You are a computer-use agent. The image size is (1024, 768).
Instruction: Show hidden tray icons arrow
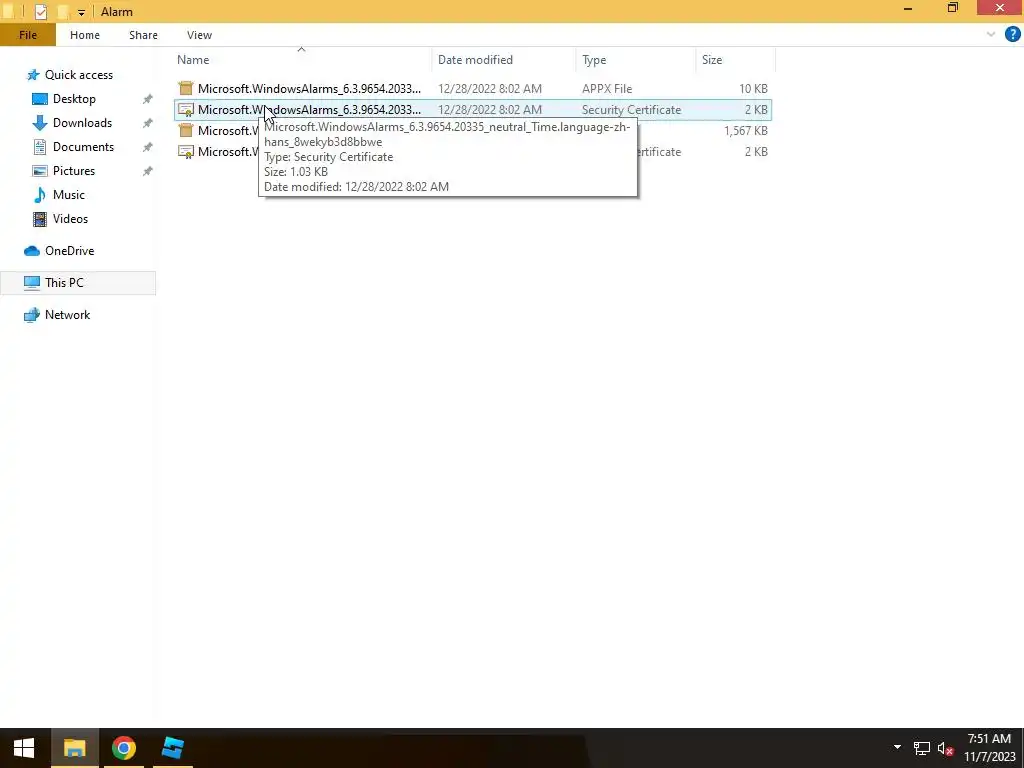coord(897,747)
